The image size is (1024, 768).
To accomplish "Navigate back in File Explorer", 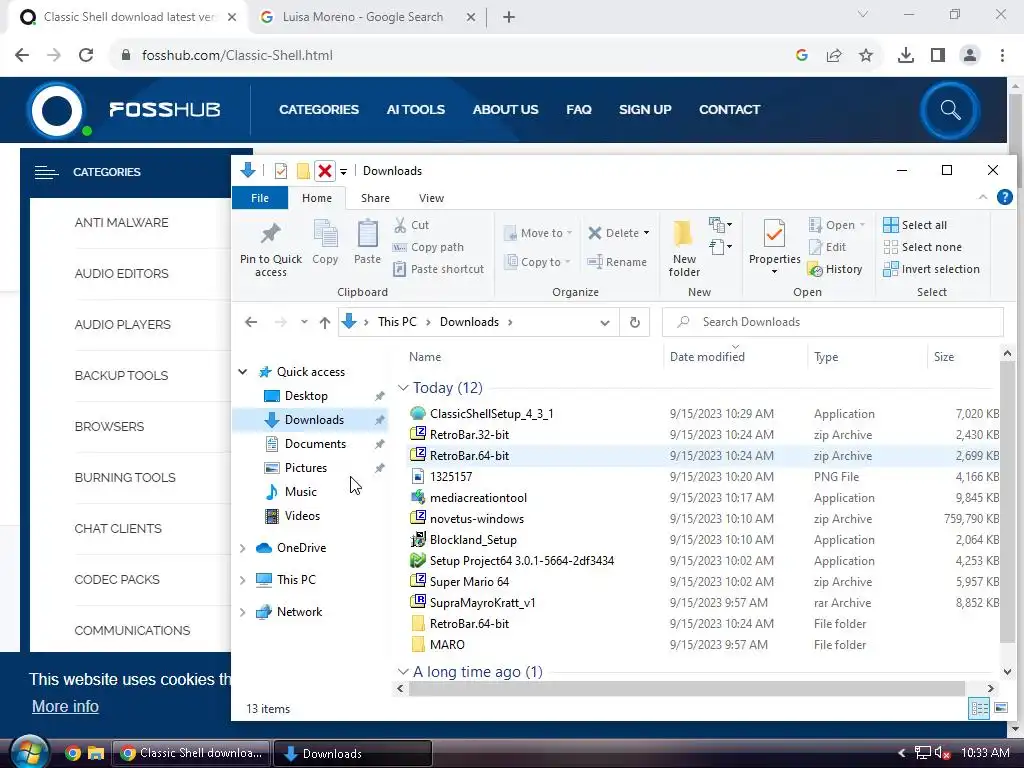I will (251, 322).
